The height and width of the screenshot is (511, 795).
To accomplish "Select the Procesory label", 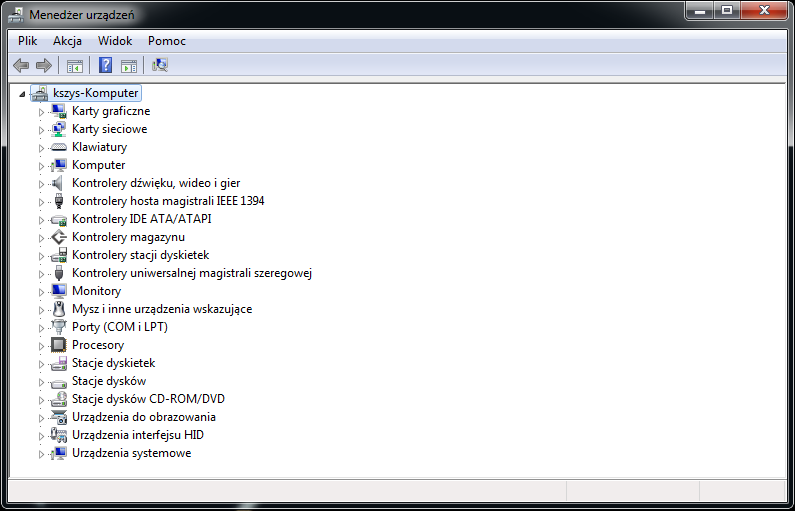I will click(x=98, y=345).
